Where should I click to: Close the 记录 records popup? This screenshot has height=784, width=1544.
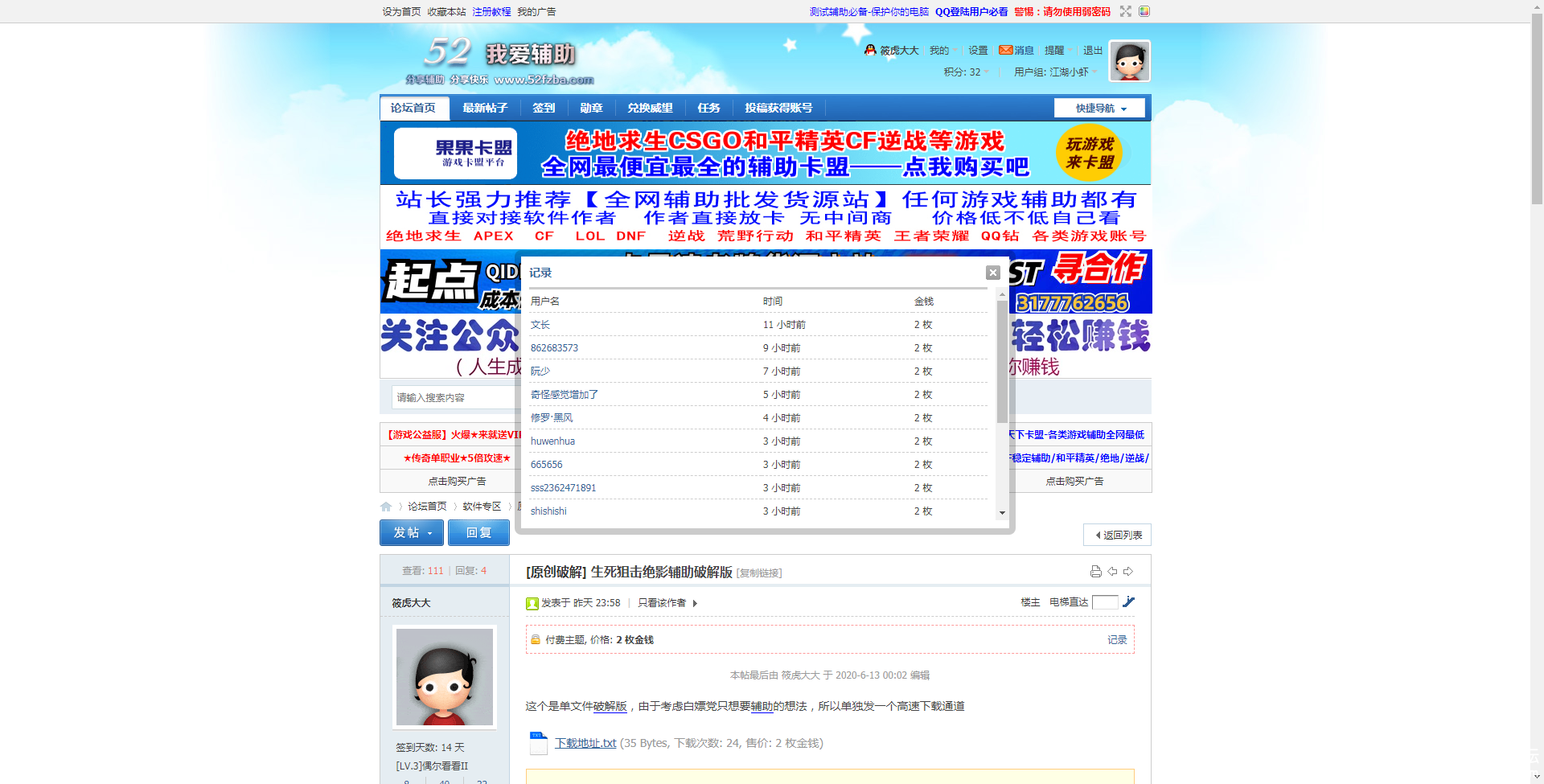(993, 273)
